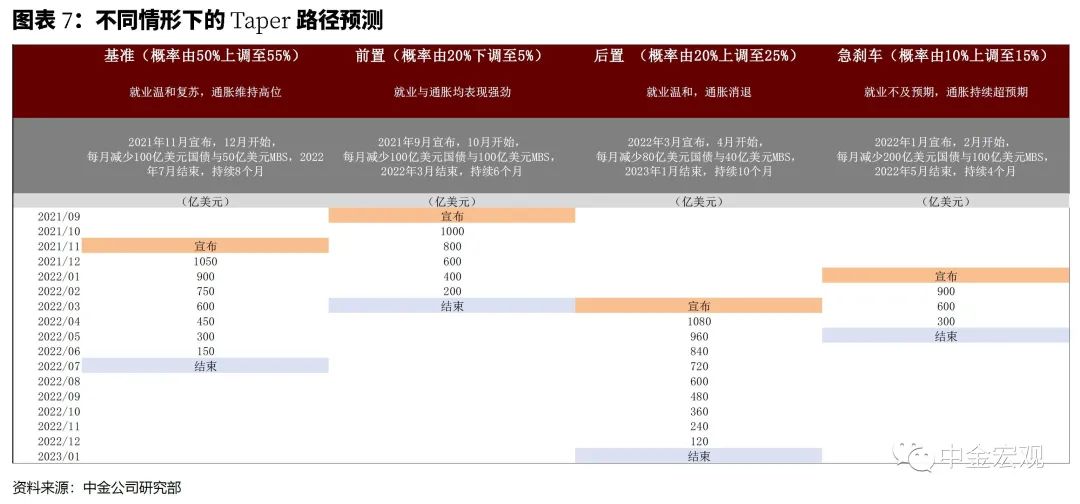
Task: Click the orange '宣布' cell in the 急刹车 column
Action: coord(945,276)
